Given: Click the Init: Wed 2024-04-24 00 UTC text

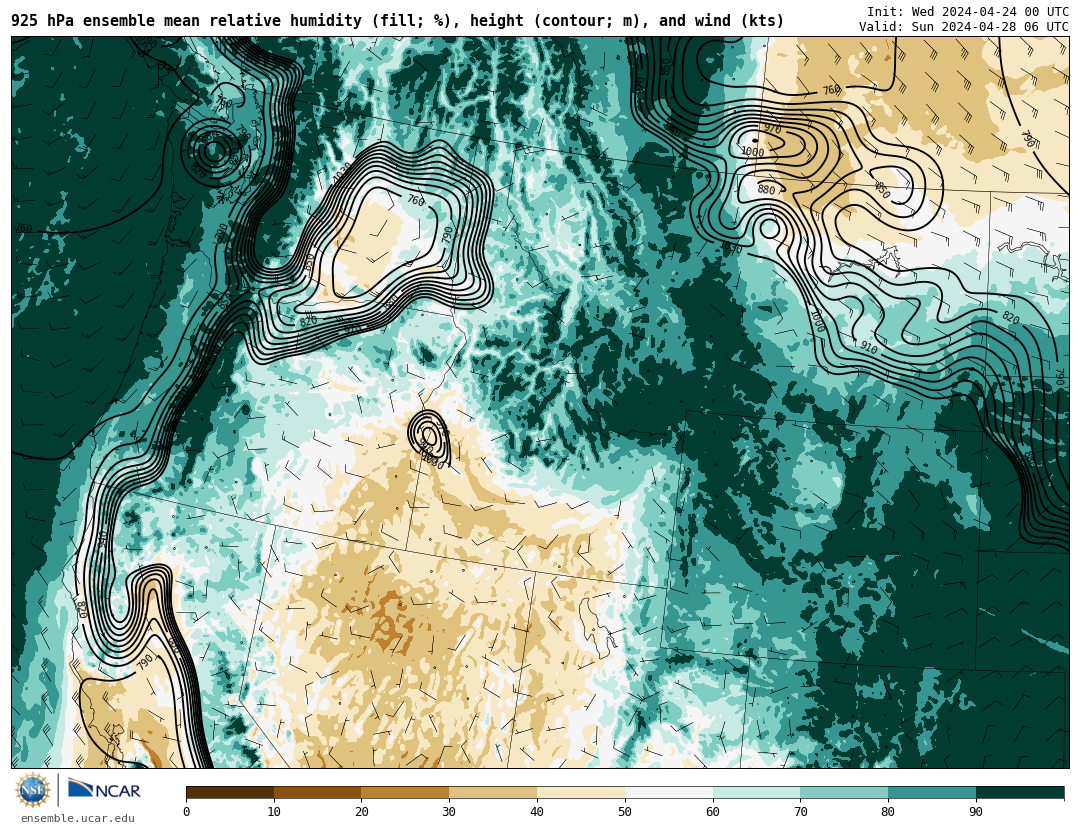Looking at the screenshot, I should point(968,11).
